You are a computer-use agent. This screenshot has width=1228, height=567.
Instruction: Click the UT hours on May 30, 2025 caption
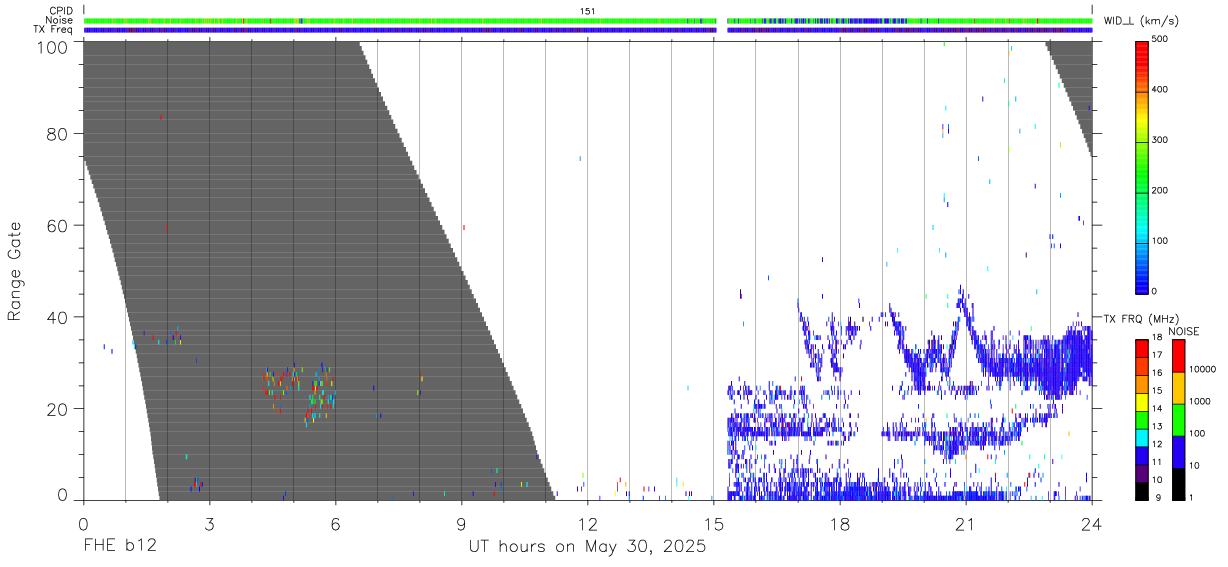[x=587, y=547]
